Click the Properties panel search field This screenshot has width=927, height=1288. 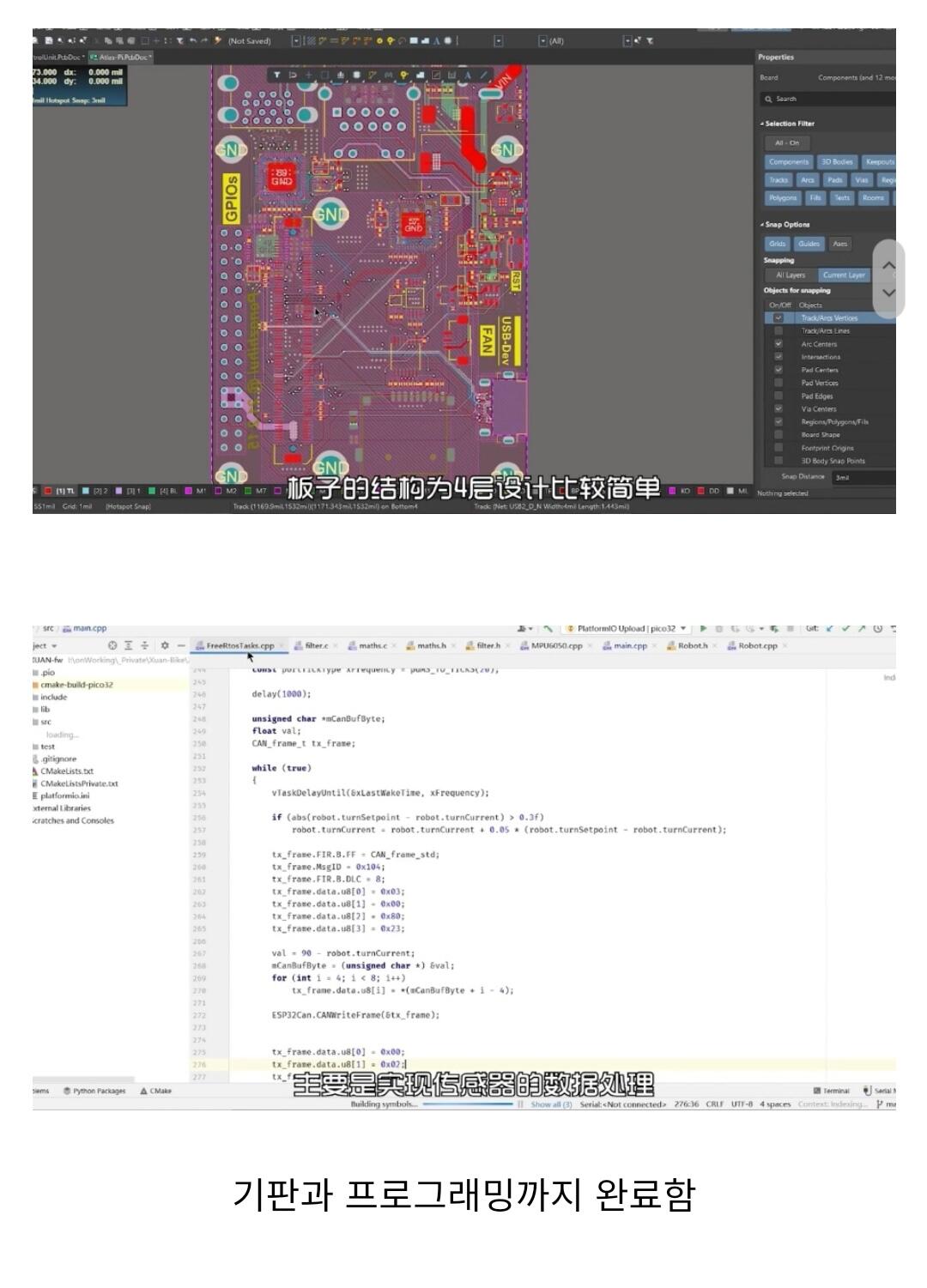click(x=828, y=100)
